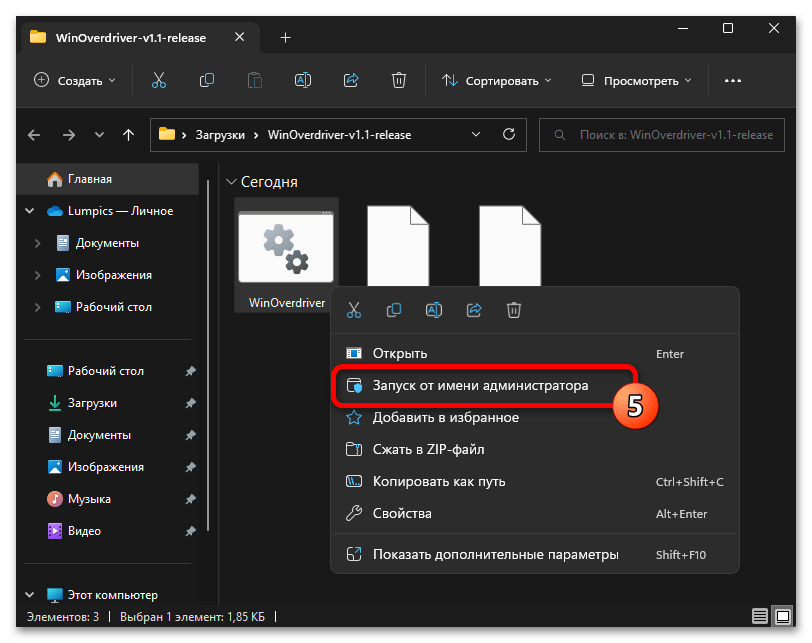Viewport: 812px width, 643px height.
Task: Select the second blank document file
Action: tap(398, 246)
